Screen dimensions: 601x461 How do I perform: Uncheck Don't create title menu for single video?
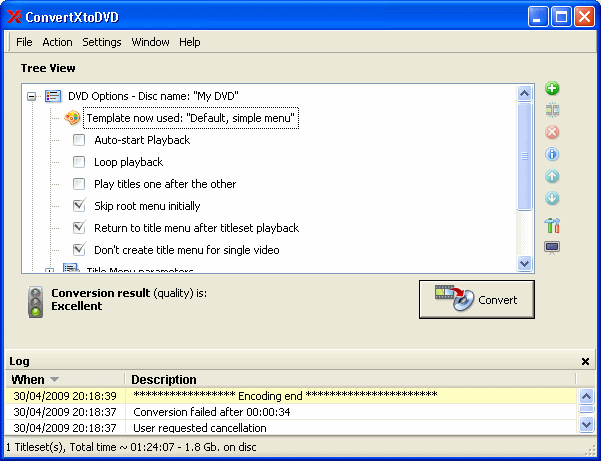pos(79,250)
